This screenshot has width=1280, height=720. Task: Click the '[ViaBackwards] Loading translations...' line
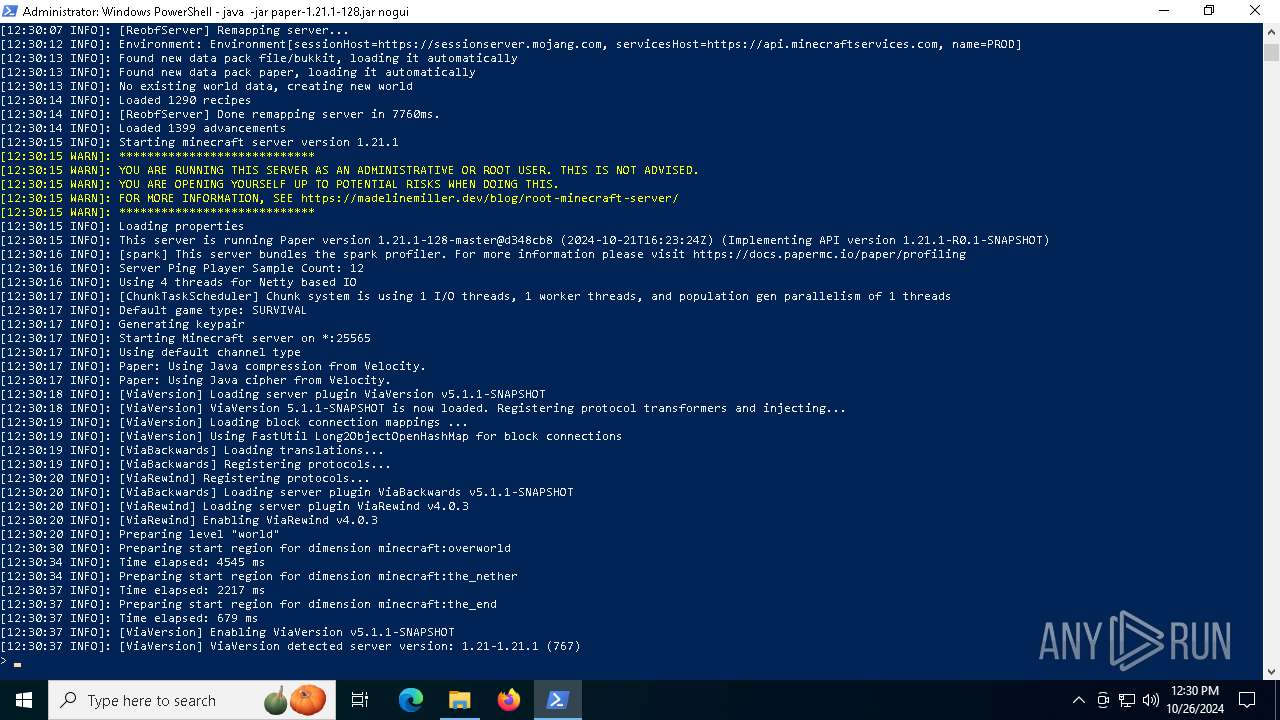[192, 450]
